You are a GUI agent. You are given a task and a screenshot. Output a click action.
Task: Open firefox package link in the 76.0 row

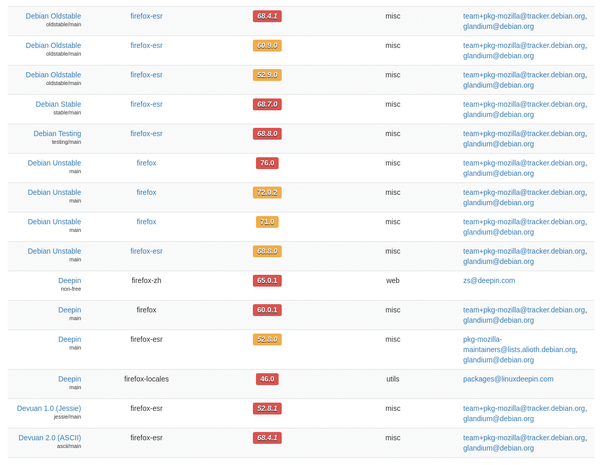147,163
